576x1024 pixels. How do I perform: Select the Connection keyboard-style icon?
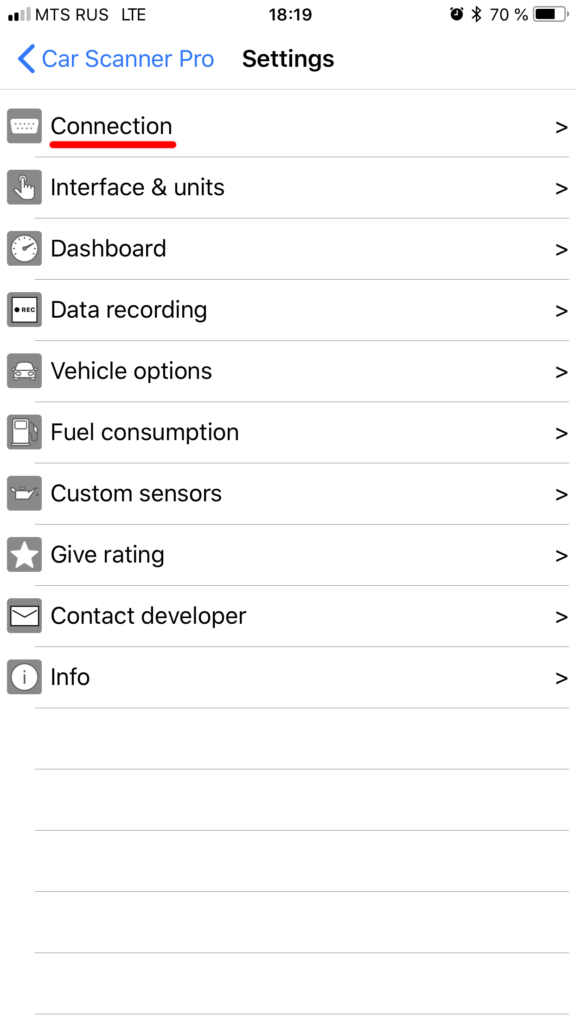click(24, 126)
